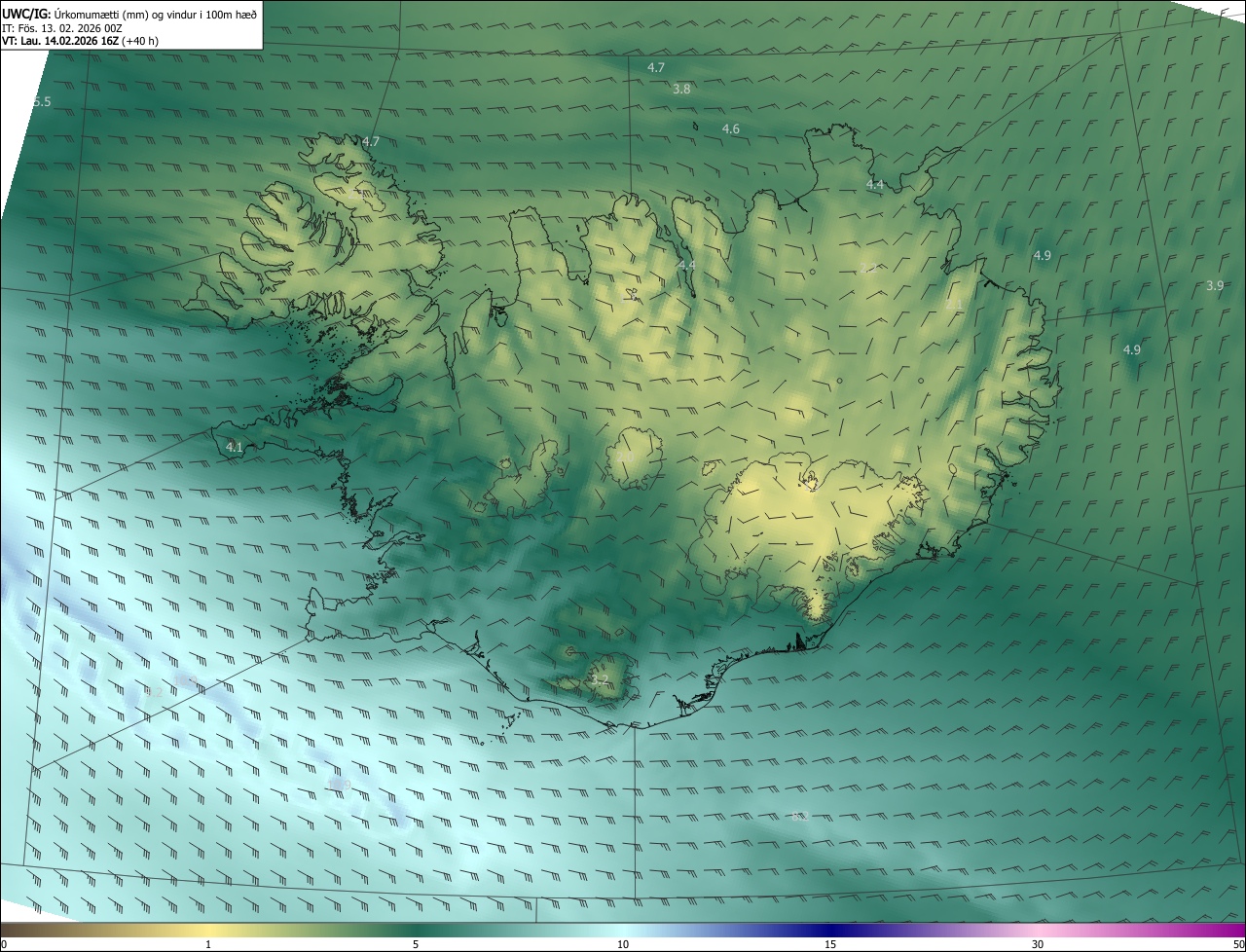Click the 5.5 value label
This screenshot has height=952, width=1246.
42,102
